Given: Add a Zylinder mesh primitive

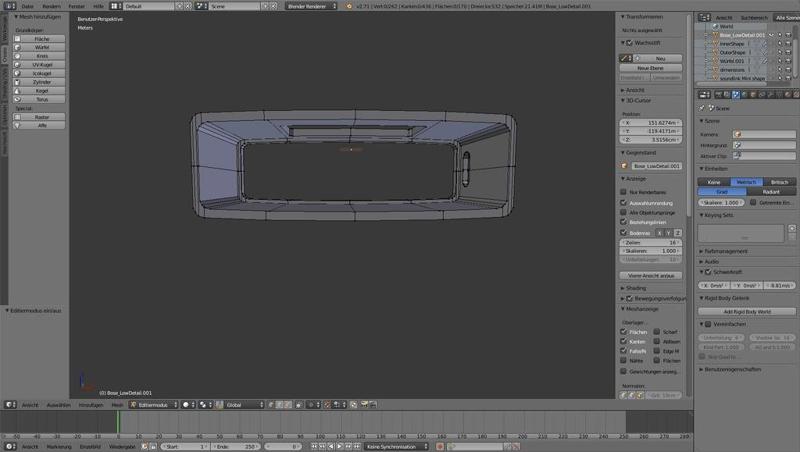Looking at the screenshot, I should click(x=41, y=82).
